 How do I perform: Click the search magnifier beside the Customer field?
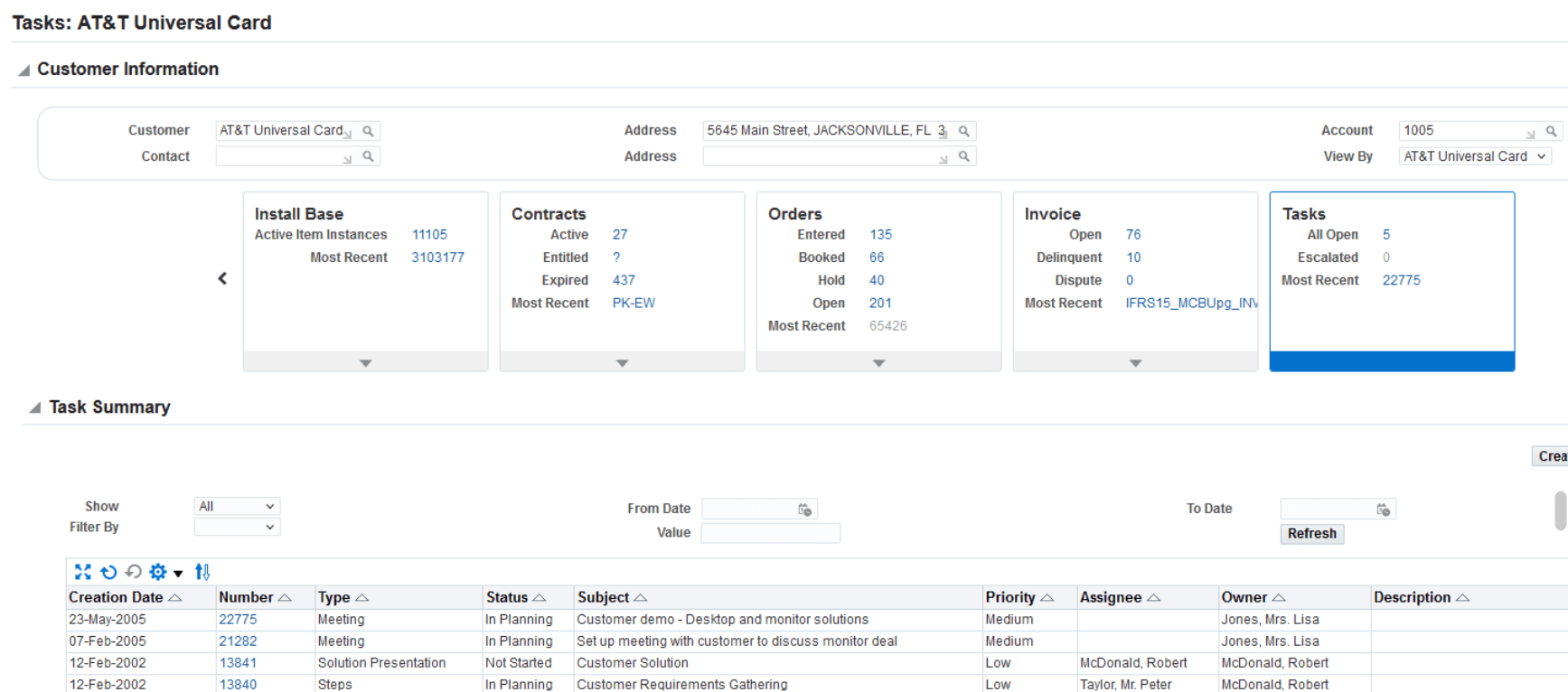(x=368, y=131)
